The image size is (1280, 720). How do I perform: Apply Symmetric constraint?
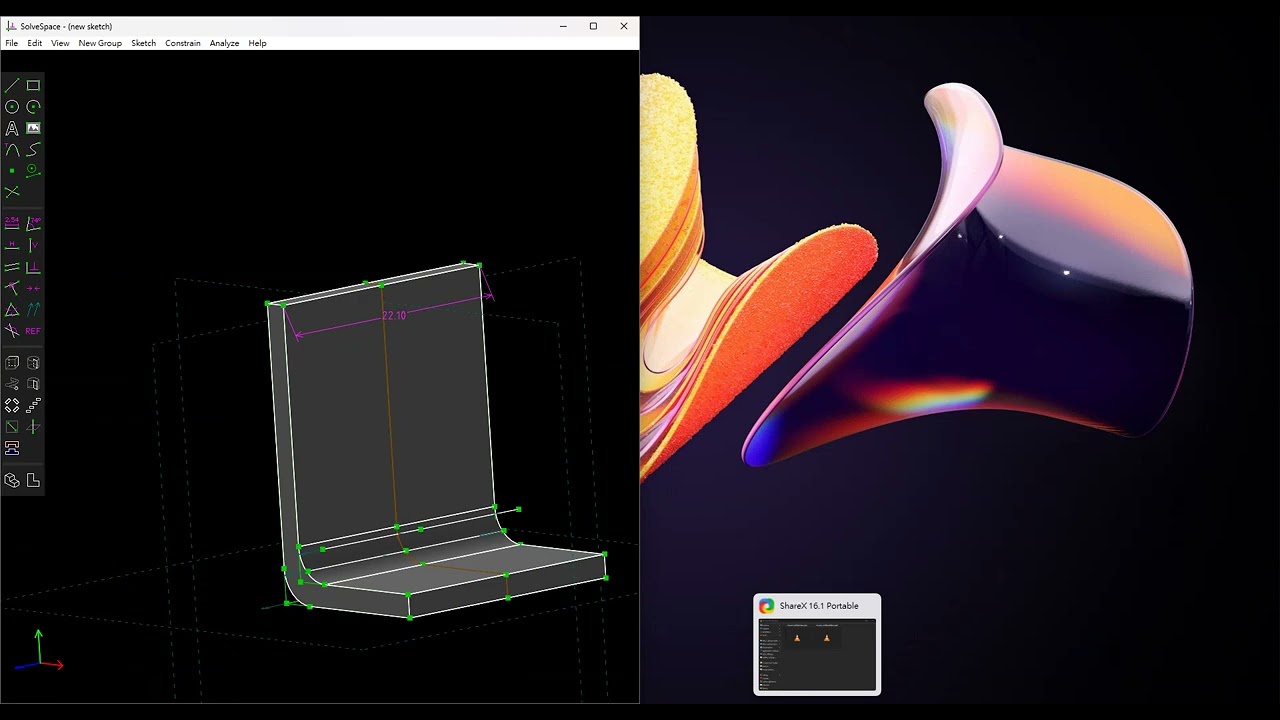pos(33,288)
